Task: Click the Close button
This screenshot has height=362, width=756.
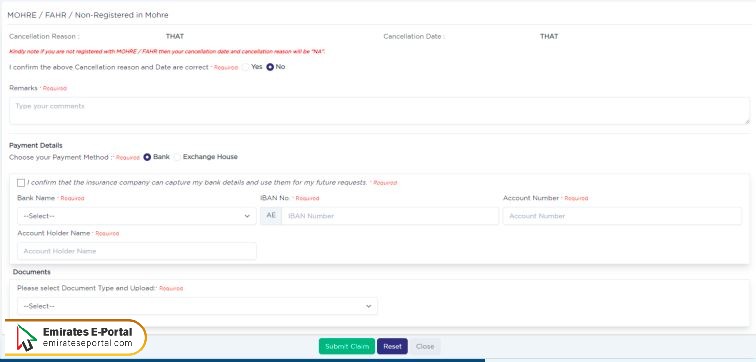Action: (x=425, y=346)
